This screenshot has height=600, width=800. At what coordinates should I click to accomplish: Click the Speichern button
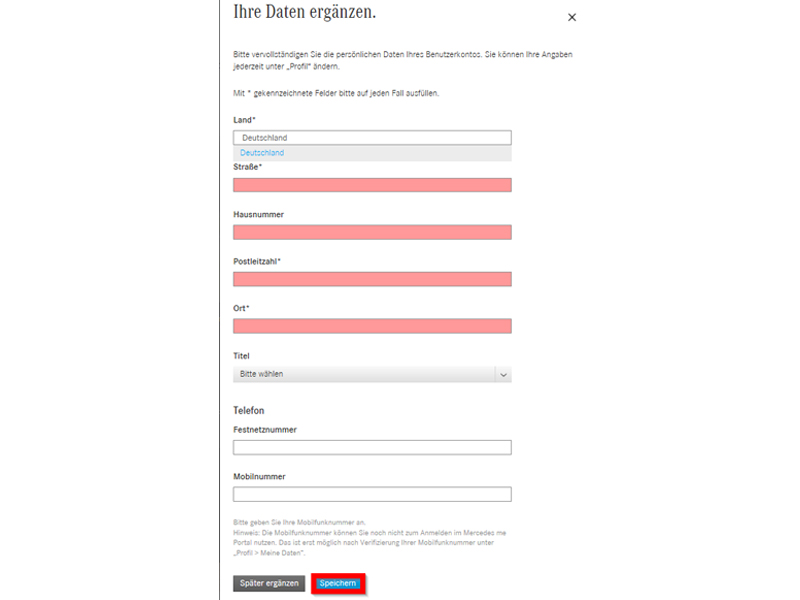point(338,583)
